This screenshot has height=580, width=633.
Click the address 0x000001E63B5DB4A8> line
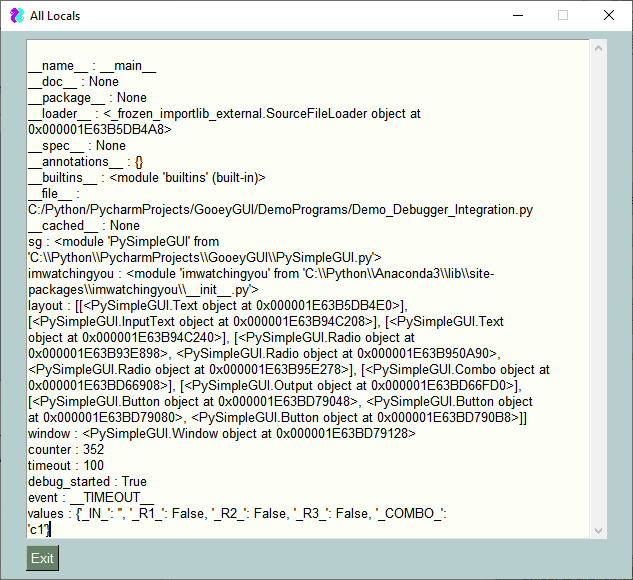tap(100, 130)
